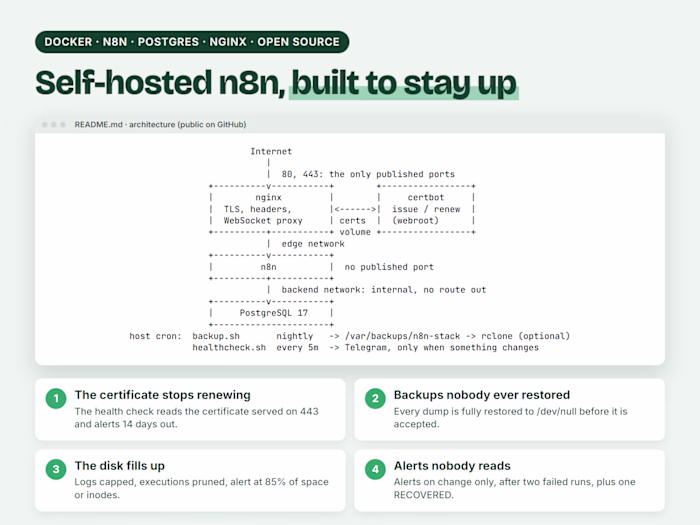Click 'issue / renew' text in certbot box
This screenshot has width=700, height=525.
click(x=426, y=209)
